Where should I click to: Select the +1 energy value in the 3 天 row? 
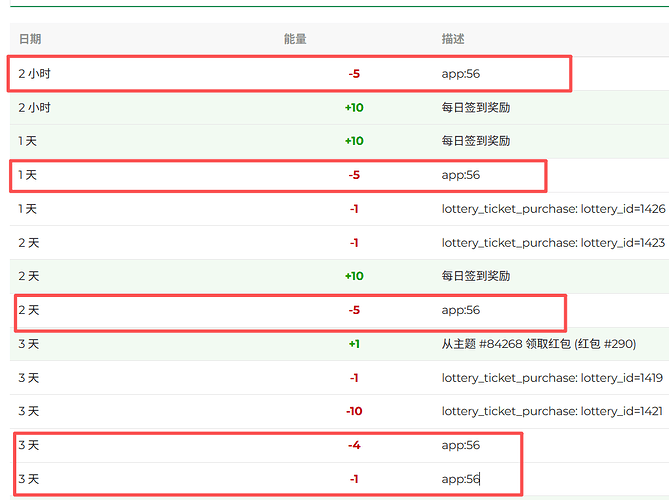coord(354,344)
